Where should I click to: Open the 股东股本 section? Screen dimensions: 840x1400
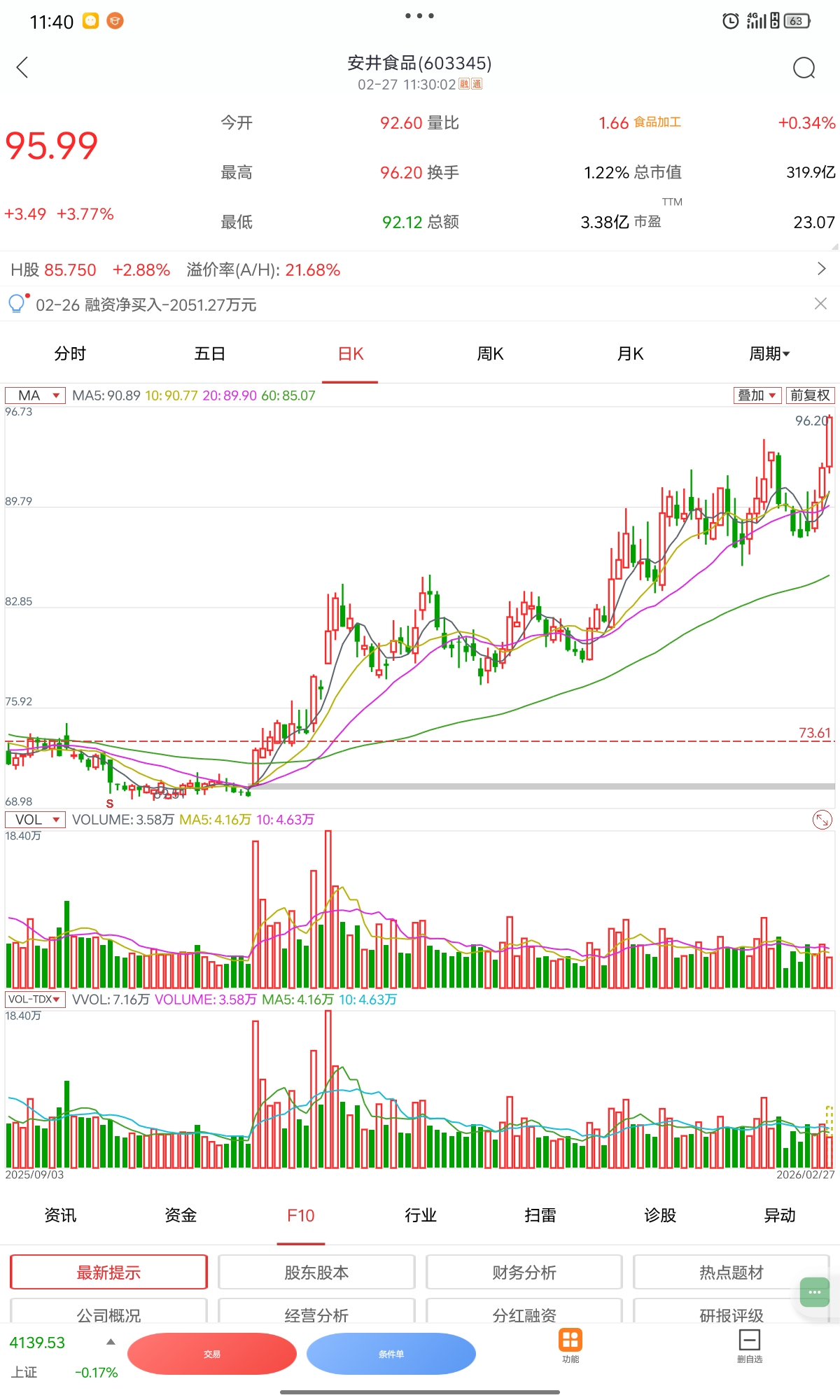pos(316,1272)
